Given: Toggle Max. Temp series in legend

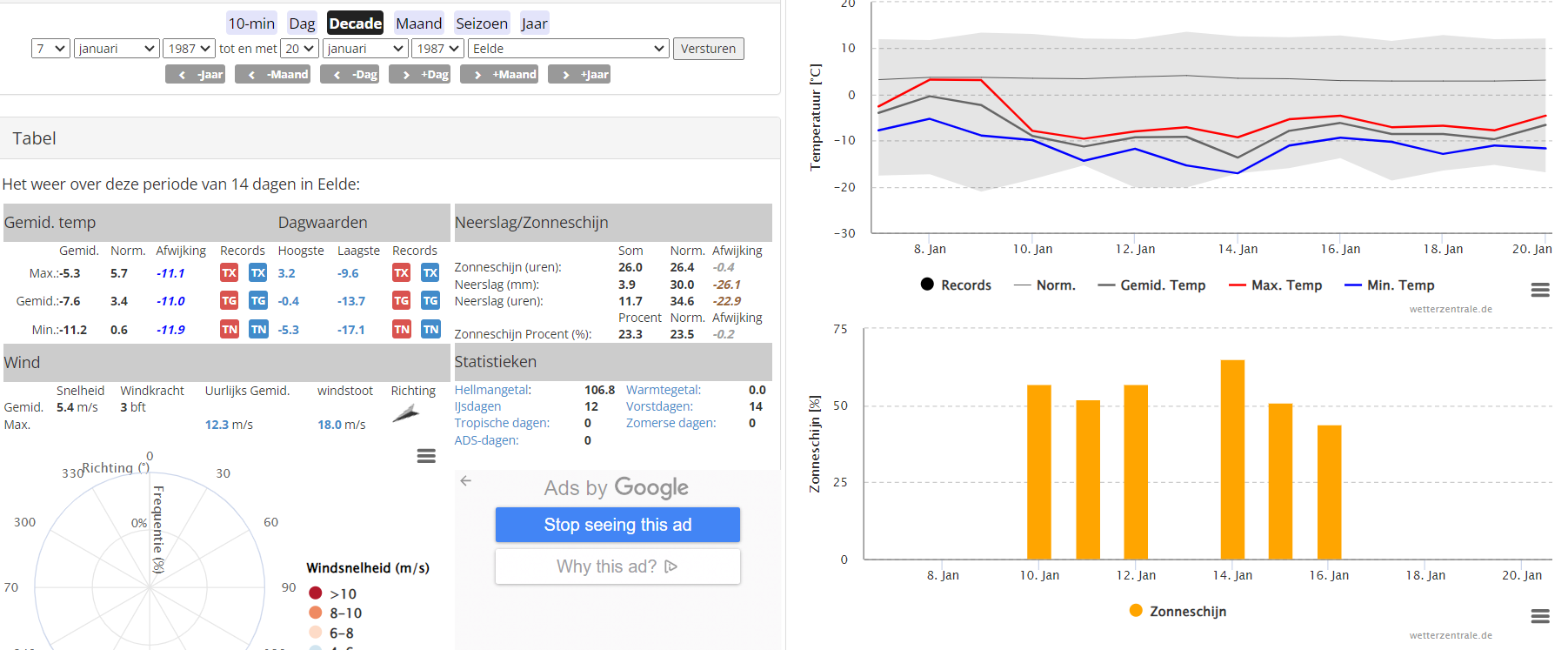Looking at the screenshot, I should pyautogui.click(x=1275, y=285).
